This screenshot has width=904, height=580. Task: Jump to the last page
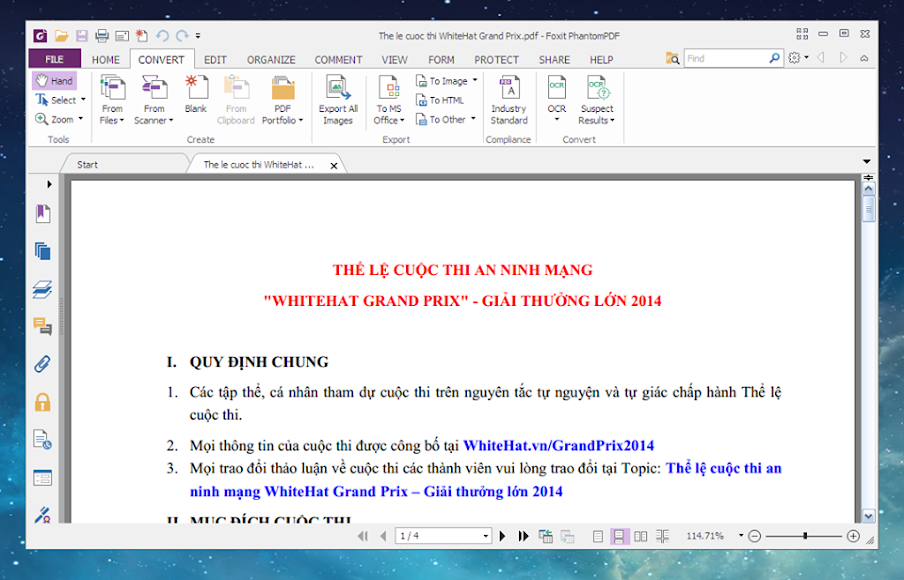[x=523, y=536]
